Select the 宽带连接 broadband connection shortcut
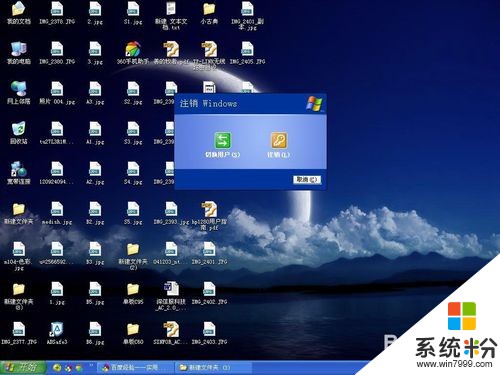The image size is (500, 375). [19, 169]
